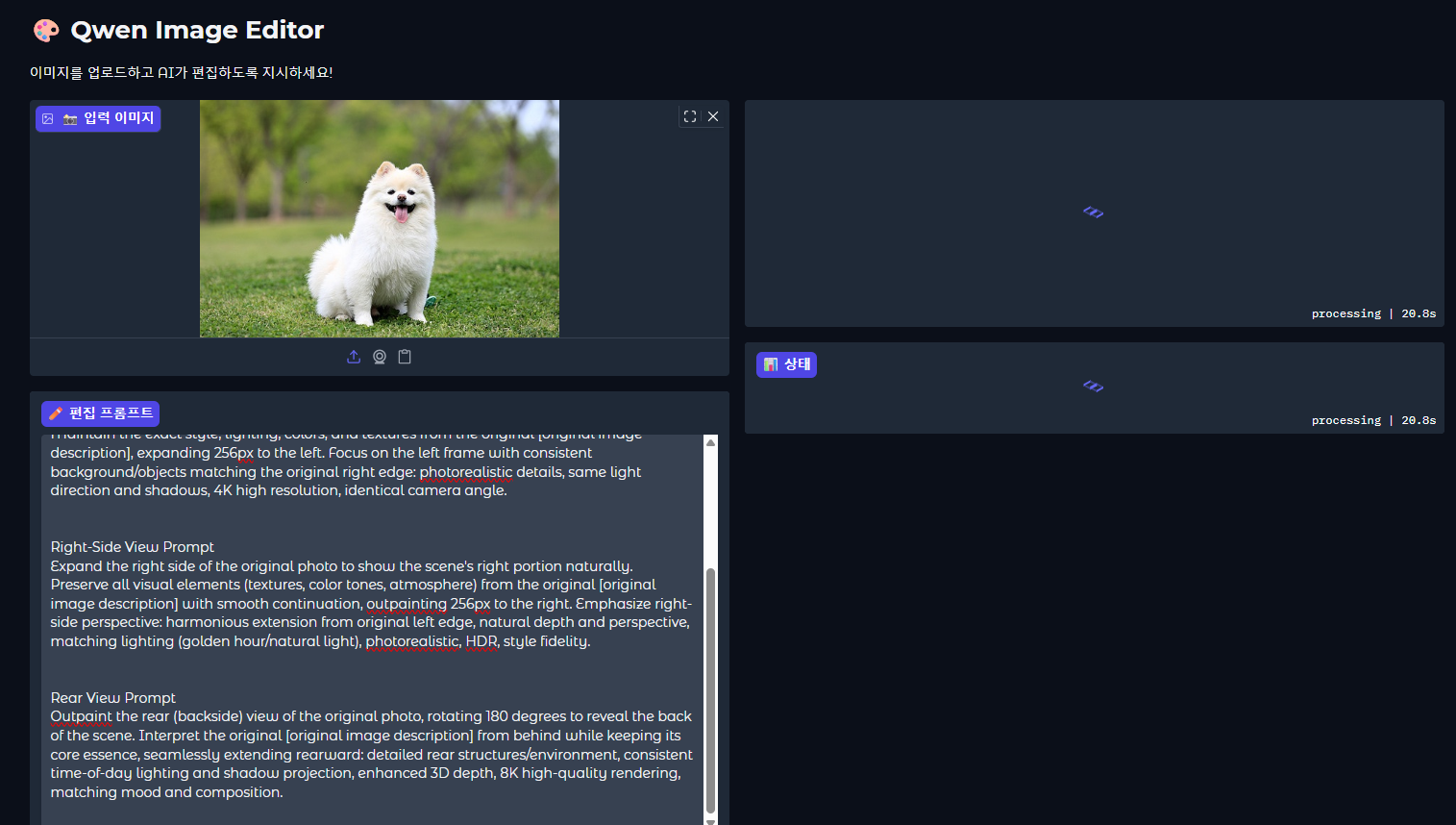Click the white dog input image
Screen dimensions: 1456x825
click(x=380, y=218)
